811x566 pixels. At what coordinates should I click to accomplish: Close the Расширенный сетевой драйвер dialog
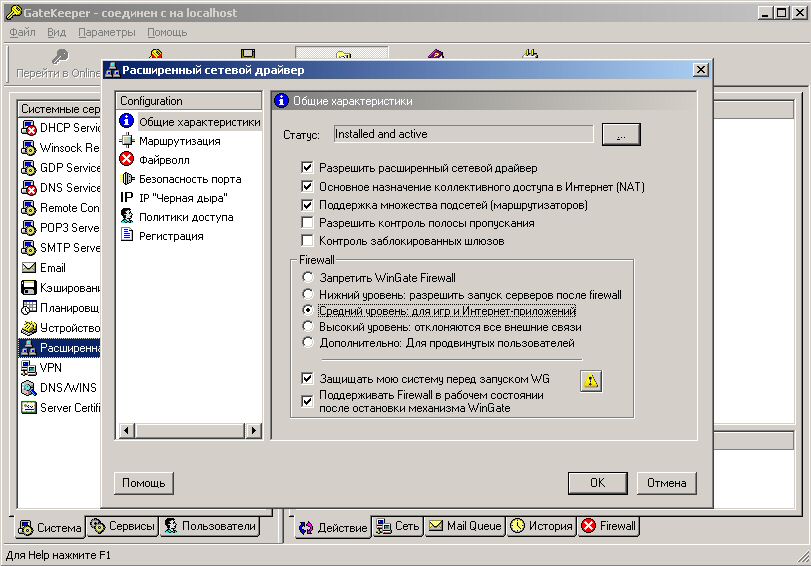[701, 69]
